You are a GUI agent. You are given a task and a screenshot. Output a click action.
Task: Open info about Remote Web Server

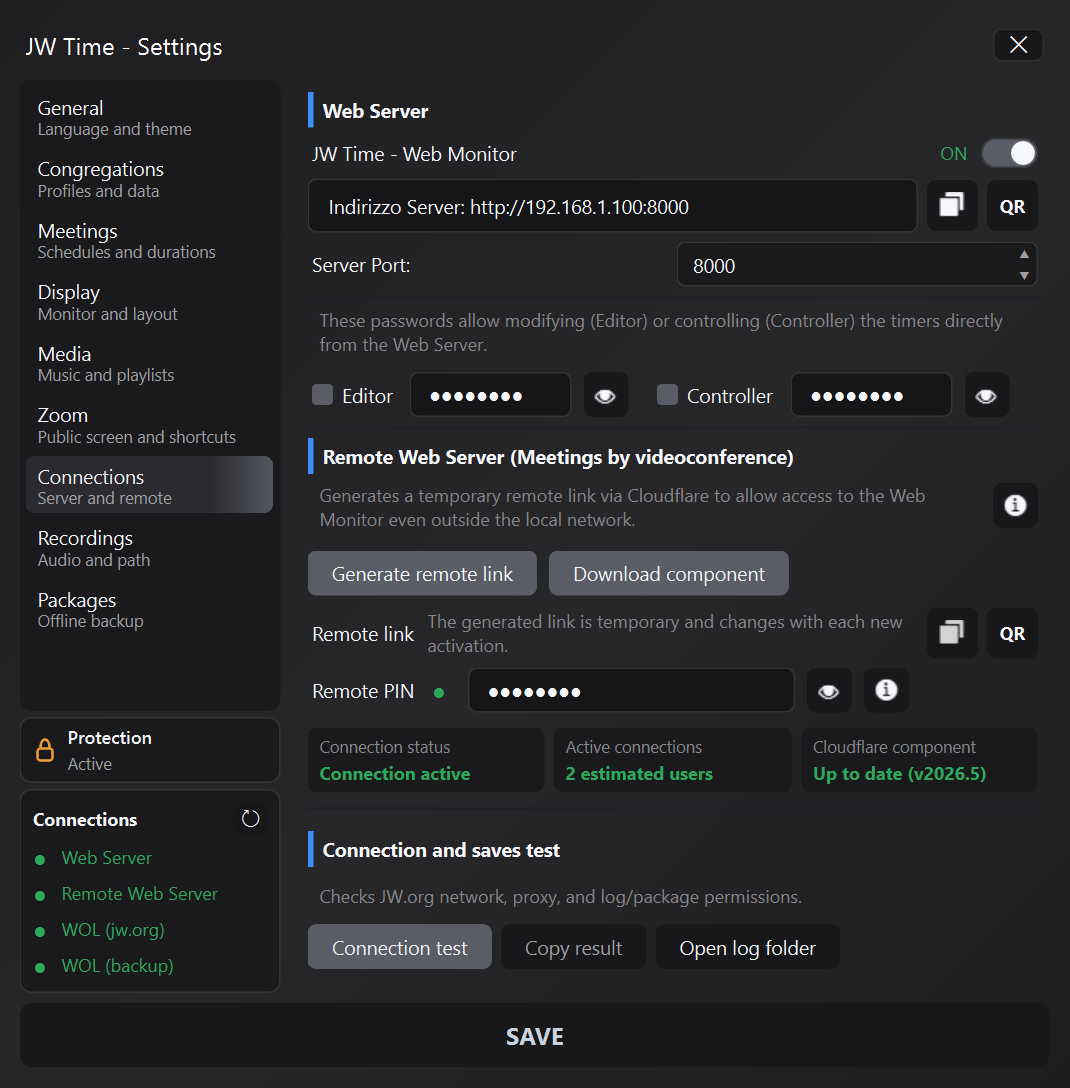point(1015,505)
